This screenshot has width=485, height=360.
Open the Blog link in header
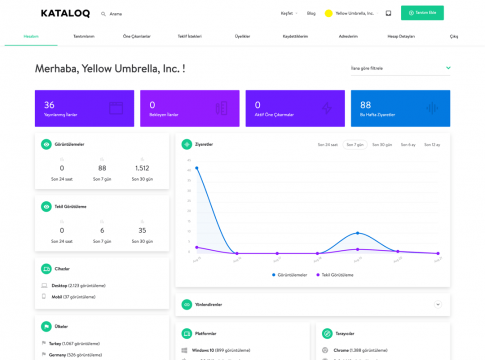pos(311,13)
